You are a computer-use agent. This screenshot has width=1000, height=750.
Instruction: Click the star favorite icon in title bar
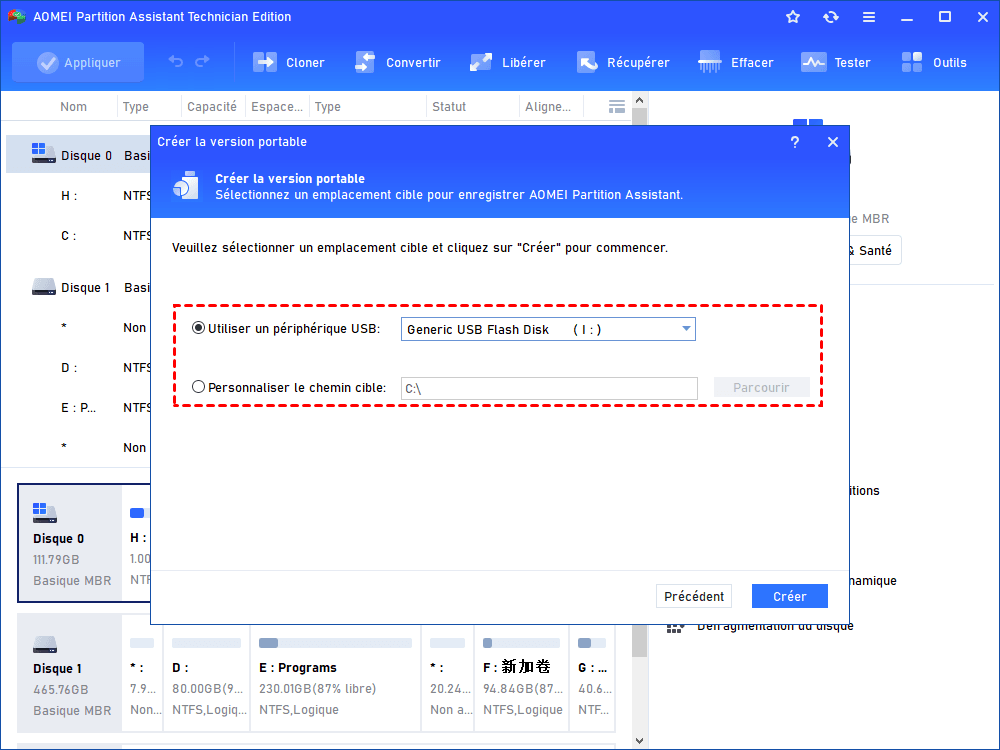pyautogui.click(x=793, y=17)
